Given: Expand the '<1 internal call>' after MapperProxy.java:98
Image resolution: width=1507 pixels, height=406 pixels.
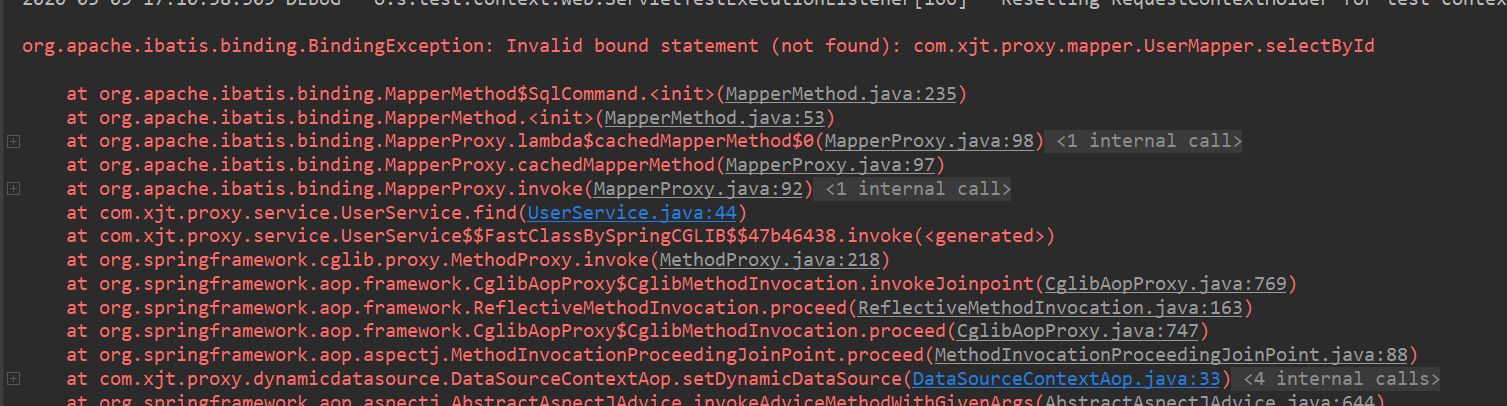Looking at the screenshot, I should [x=1148, y=141].
